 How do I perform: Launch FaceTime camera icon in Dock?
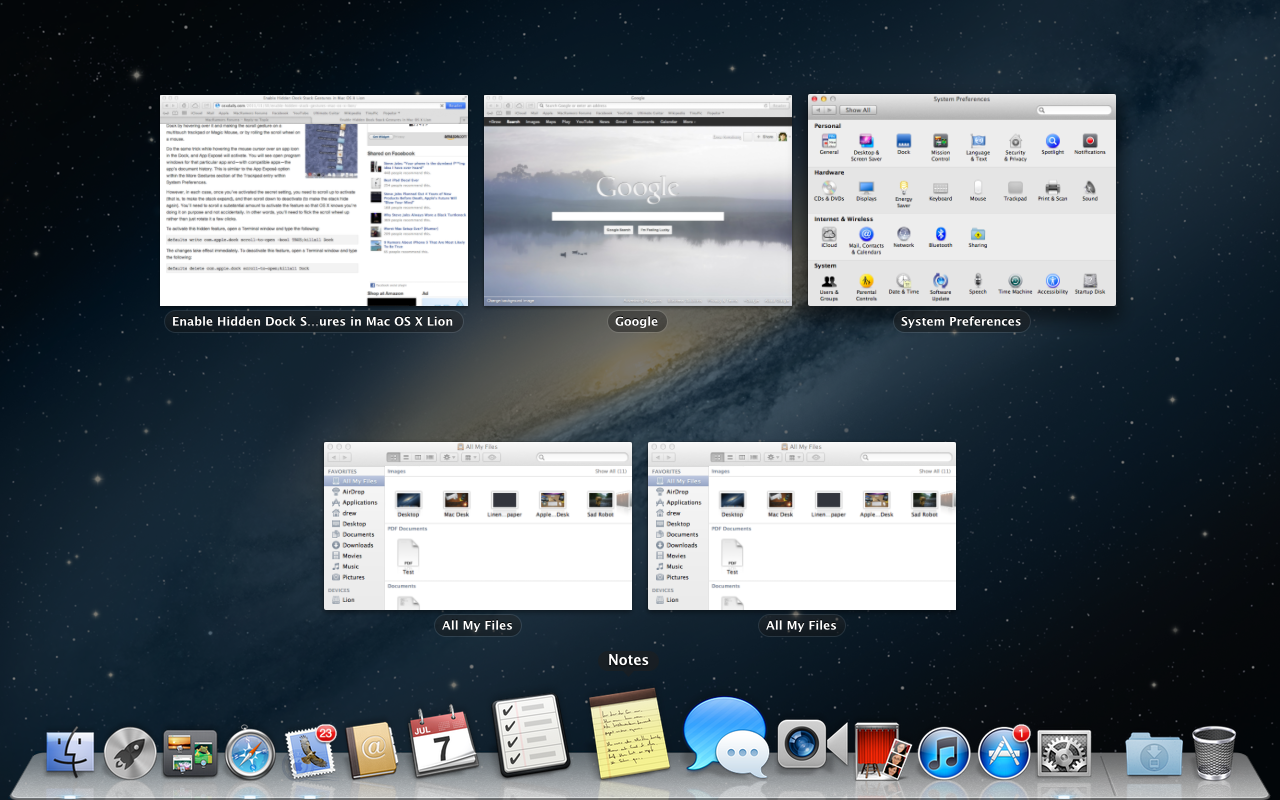pyautogui.click(x=812, y=743)
